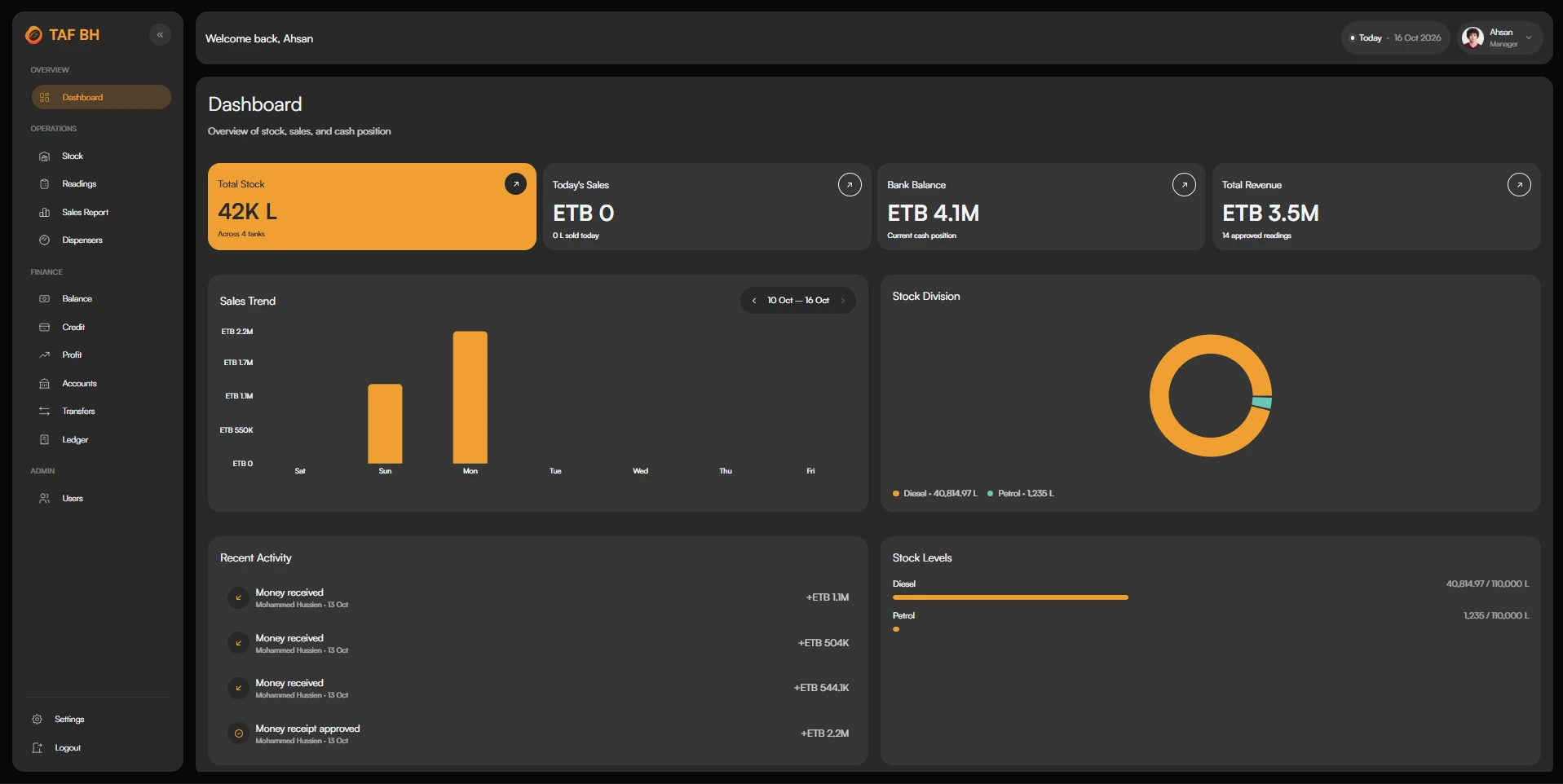This screenshot has width=1563, height=784.
Task: Open the Today's Sales card arrow
Action: (850, 185)
